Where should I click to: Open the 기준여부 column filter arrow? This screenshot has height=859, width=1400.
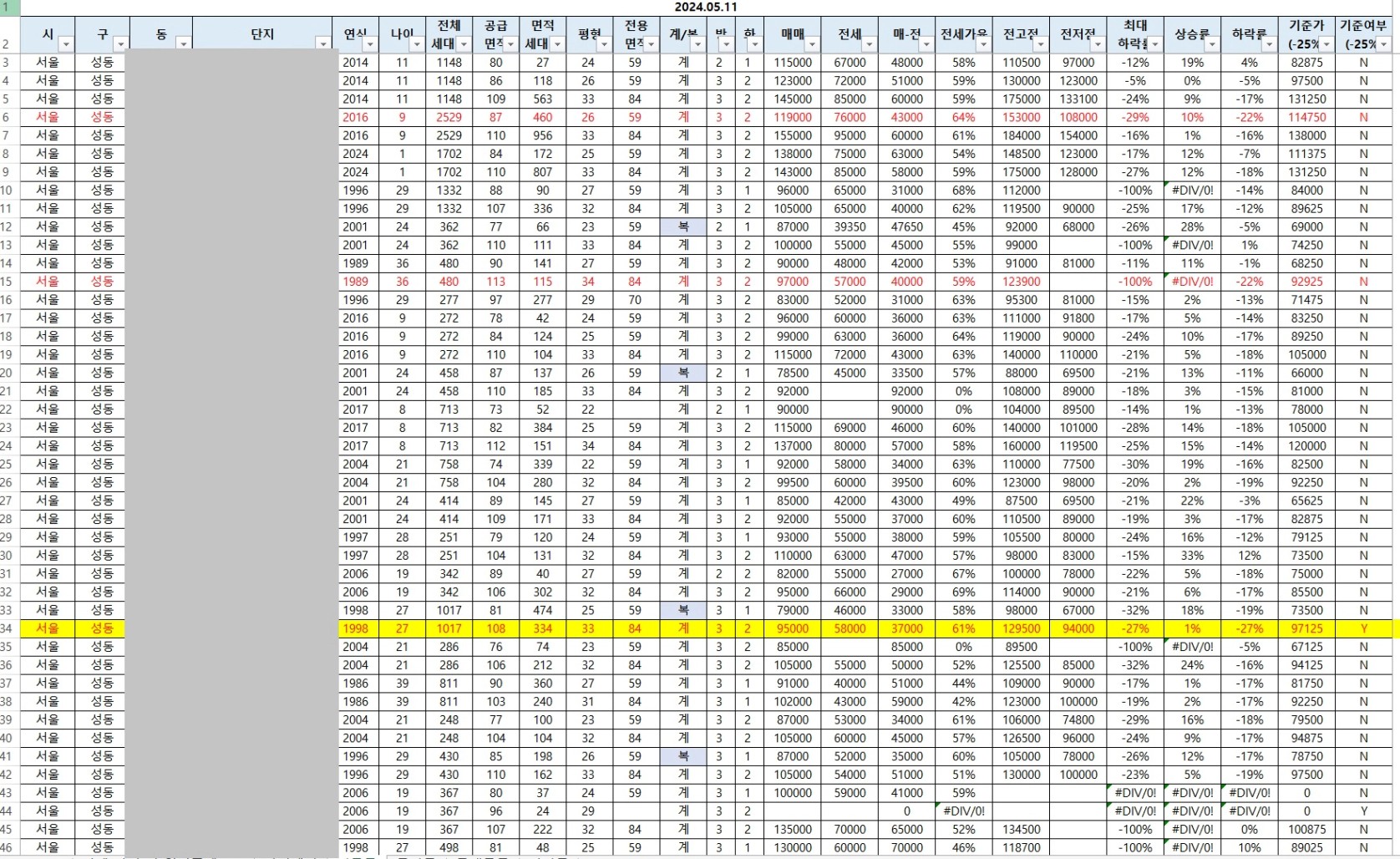(1383, 43)
